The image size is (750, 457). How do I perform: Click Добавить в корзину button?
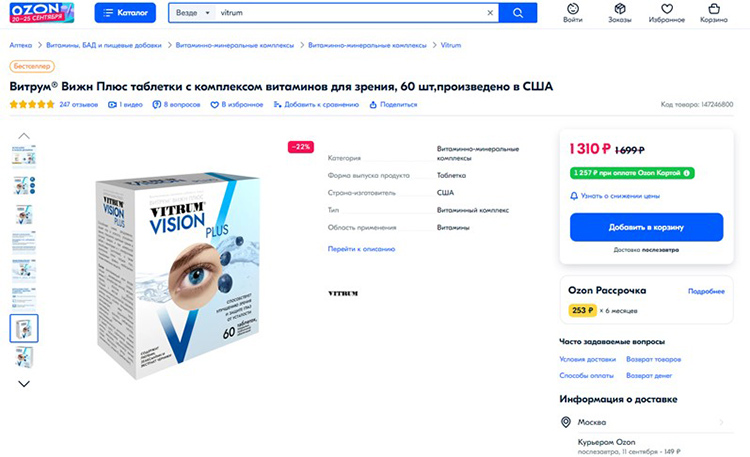pyautogui.click(x=646, y=227)
